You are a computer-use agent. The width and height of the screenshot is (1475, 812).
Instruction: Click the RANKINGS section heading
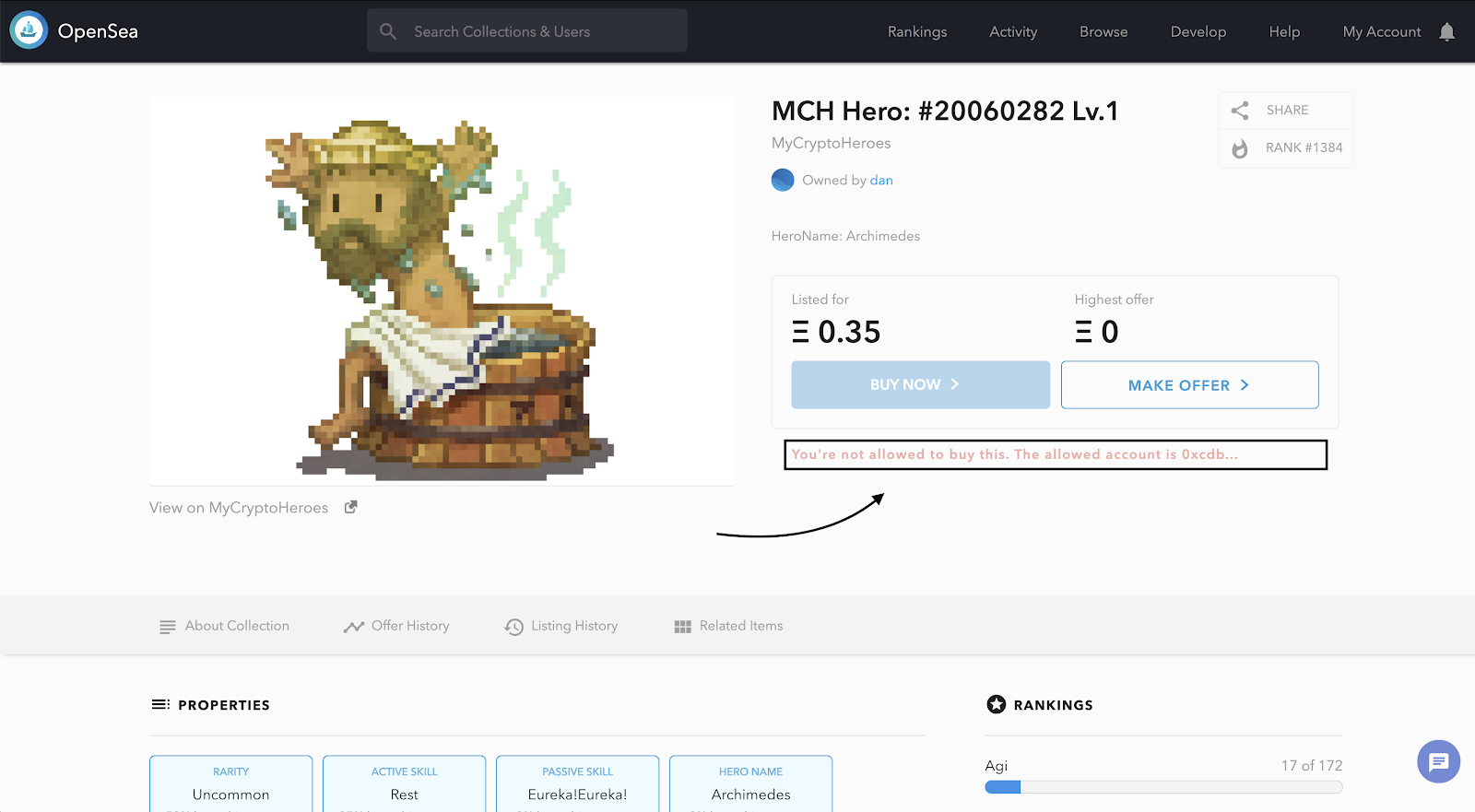(1053, 705)
